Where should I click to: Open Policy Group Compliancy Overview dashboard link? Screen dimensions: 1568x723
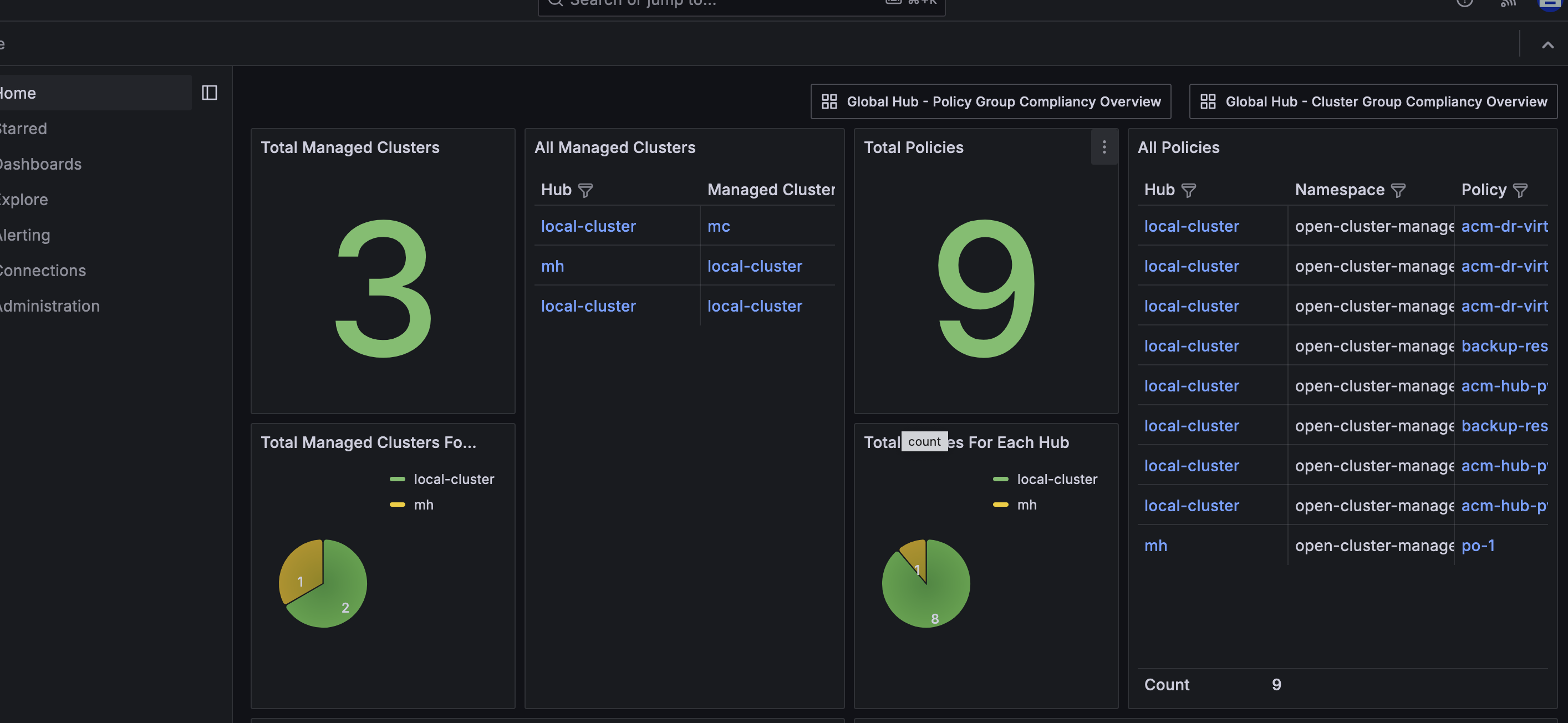coord(990,101)
